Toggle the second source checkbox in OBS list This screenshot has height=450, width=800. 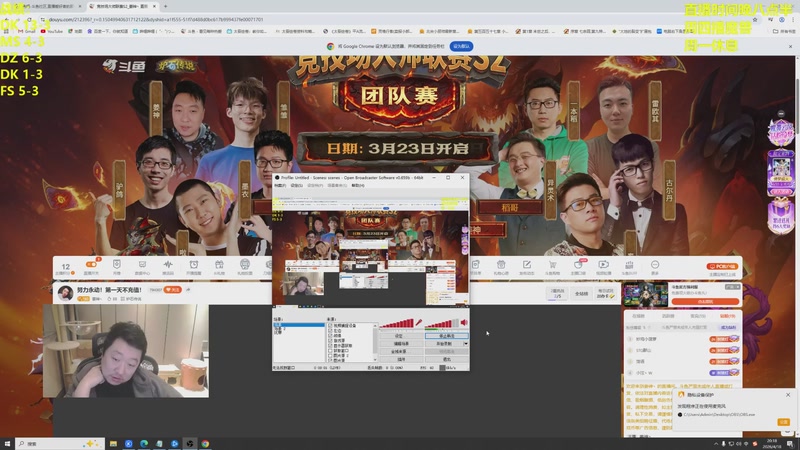click(x=330, y=331)
